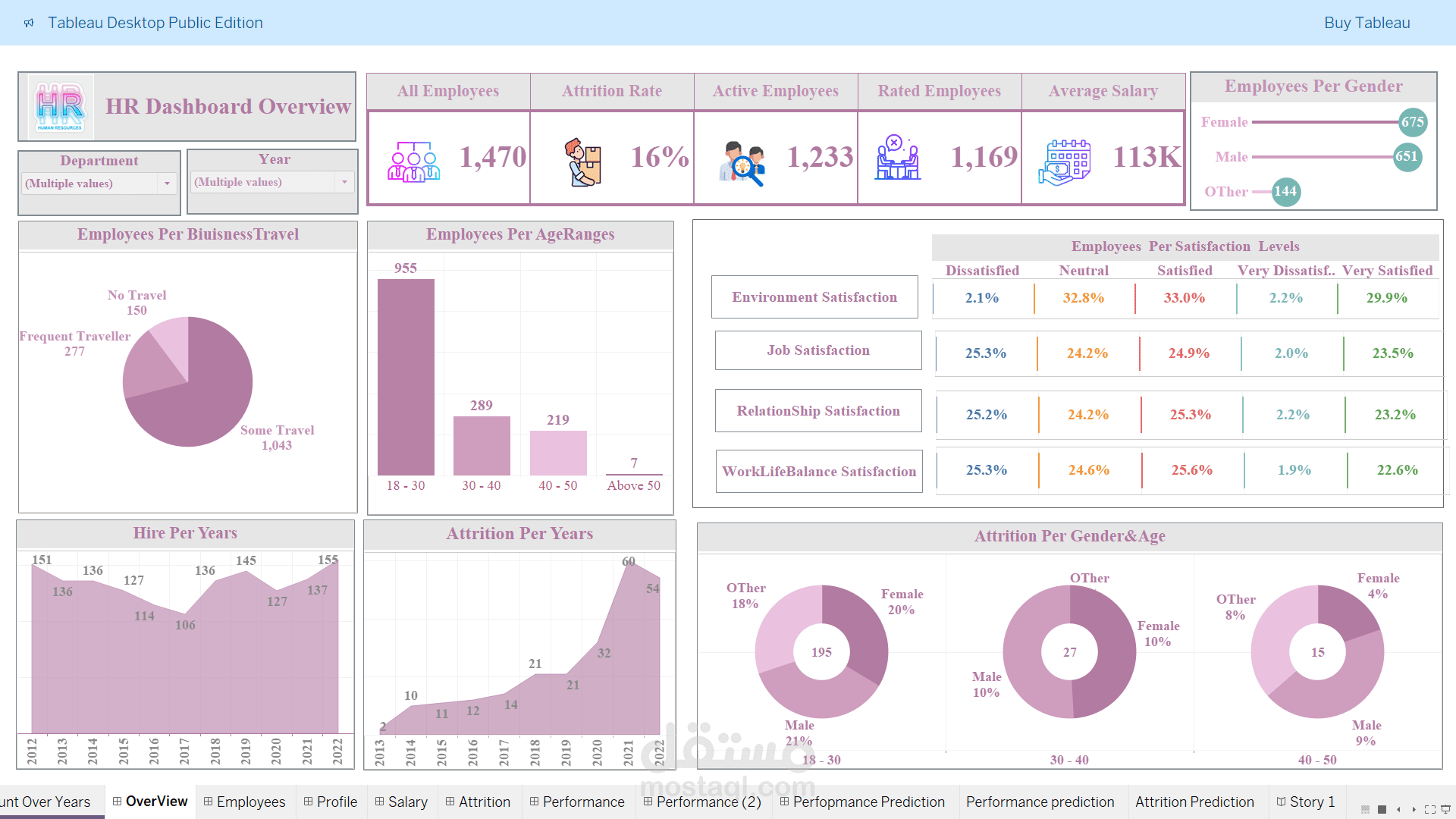Click the 195 donut chart center

tap(821, 652)
